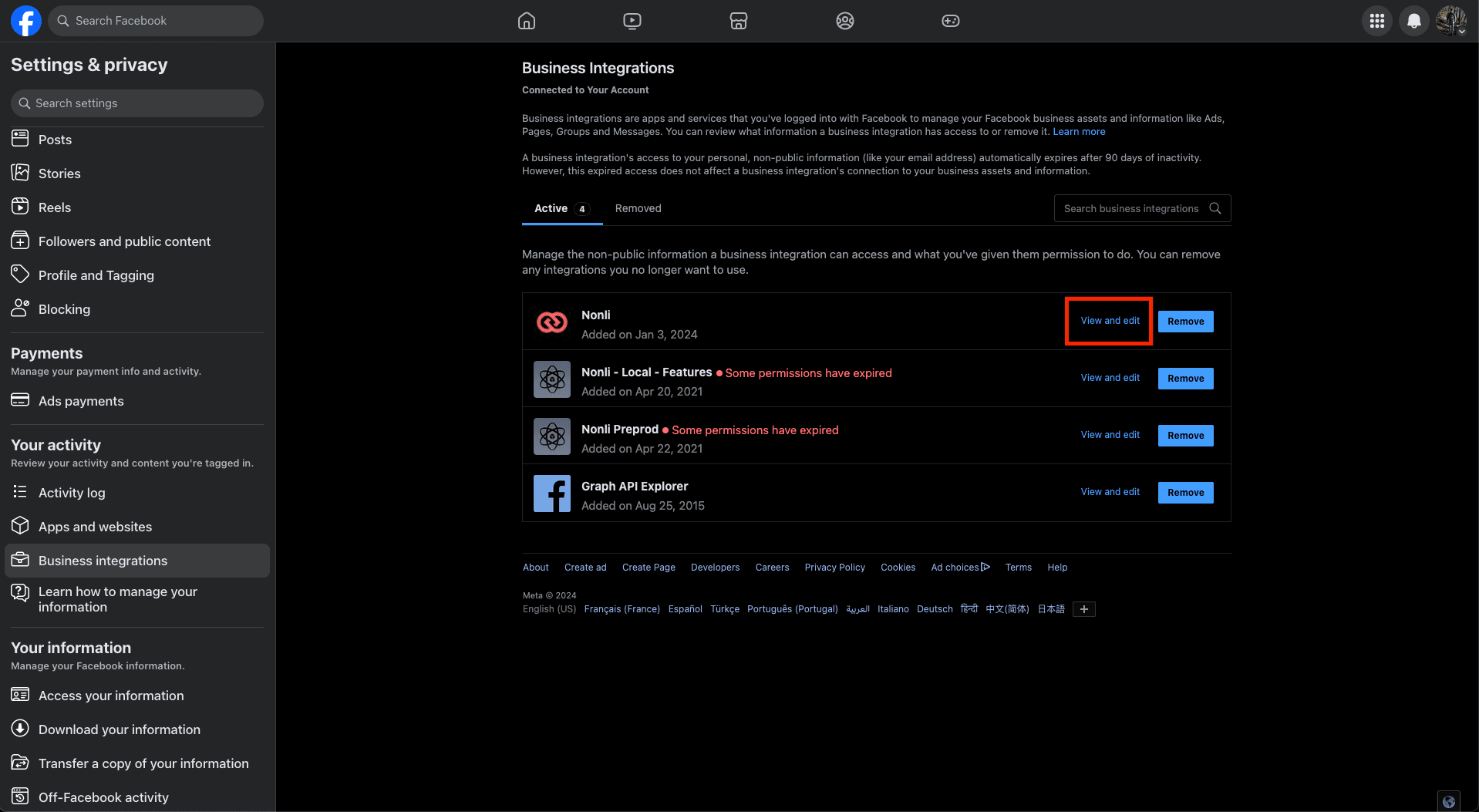The image size is (1479, 812).
Task: Click the Access your information icon
Action: pos(20,695)
